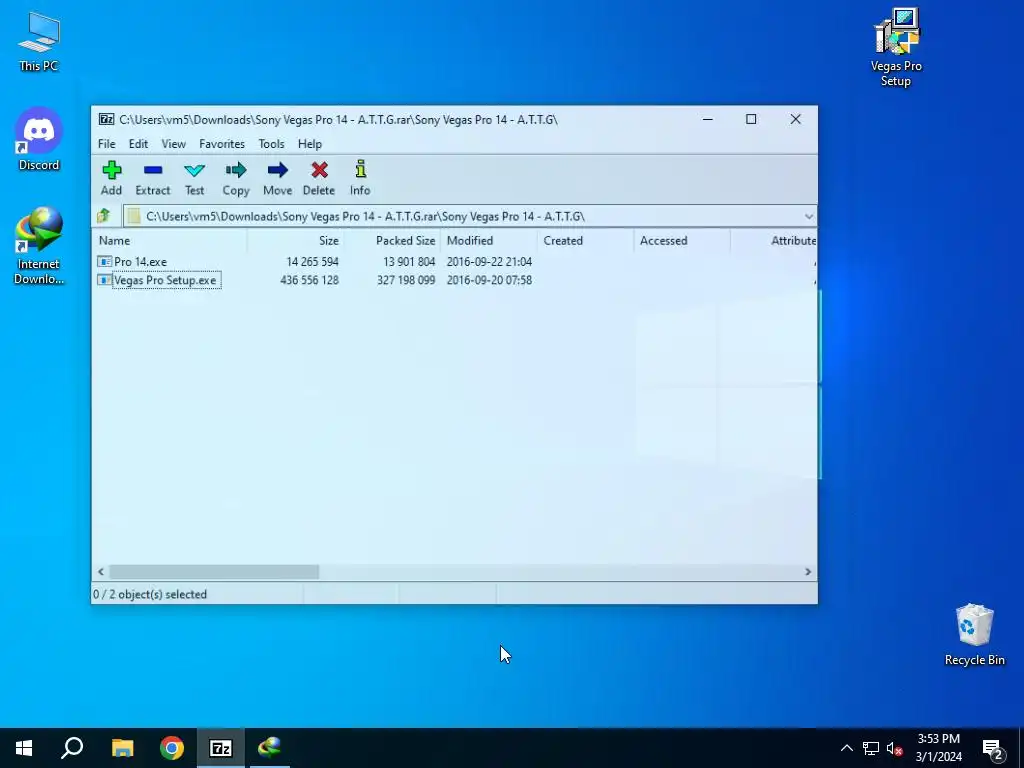Expand the address path dropdown
The image size is (1024, 768).
pos(808,216)
